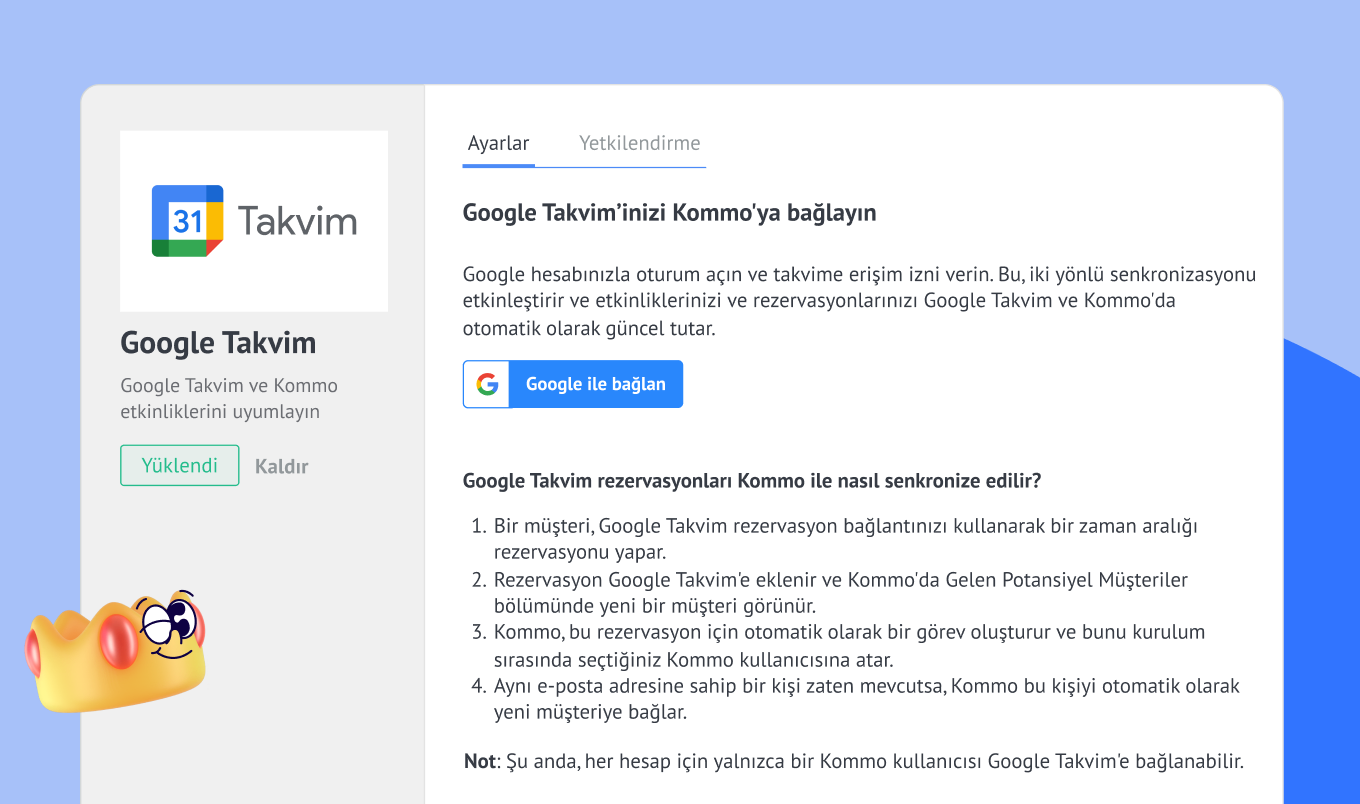Switch to the Yetkilendirme tab
The height and width of the screenshot is (804, 1360).
(x=639, y=143)
